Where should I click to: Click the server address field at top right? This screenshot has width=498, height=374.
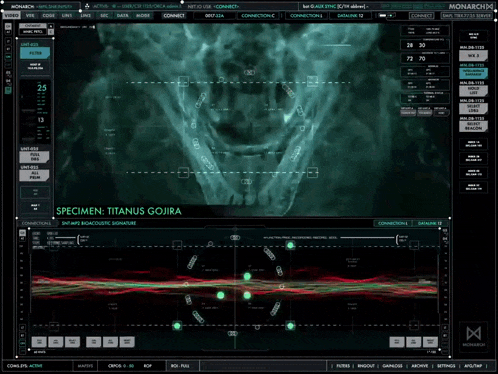pyautogui.click(x=467, y=16)
